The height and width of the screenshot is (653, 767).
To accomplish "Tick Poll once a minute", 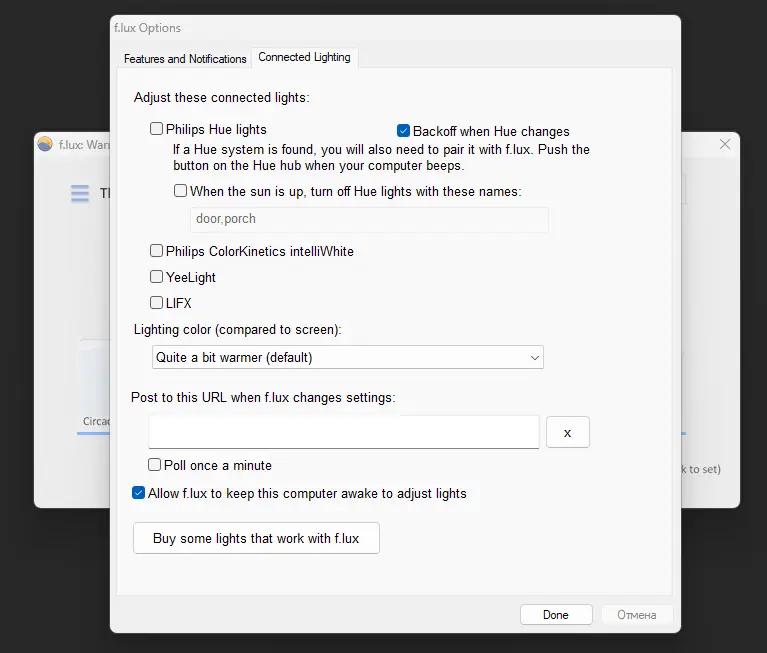I will click(x=155, y=465).
